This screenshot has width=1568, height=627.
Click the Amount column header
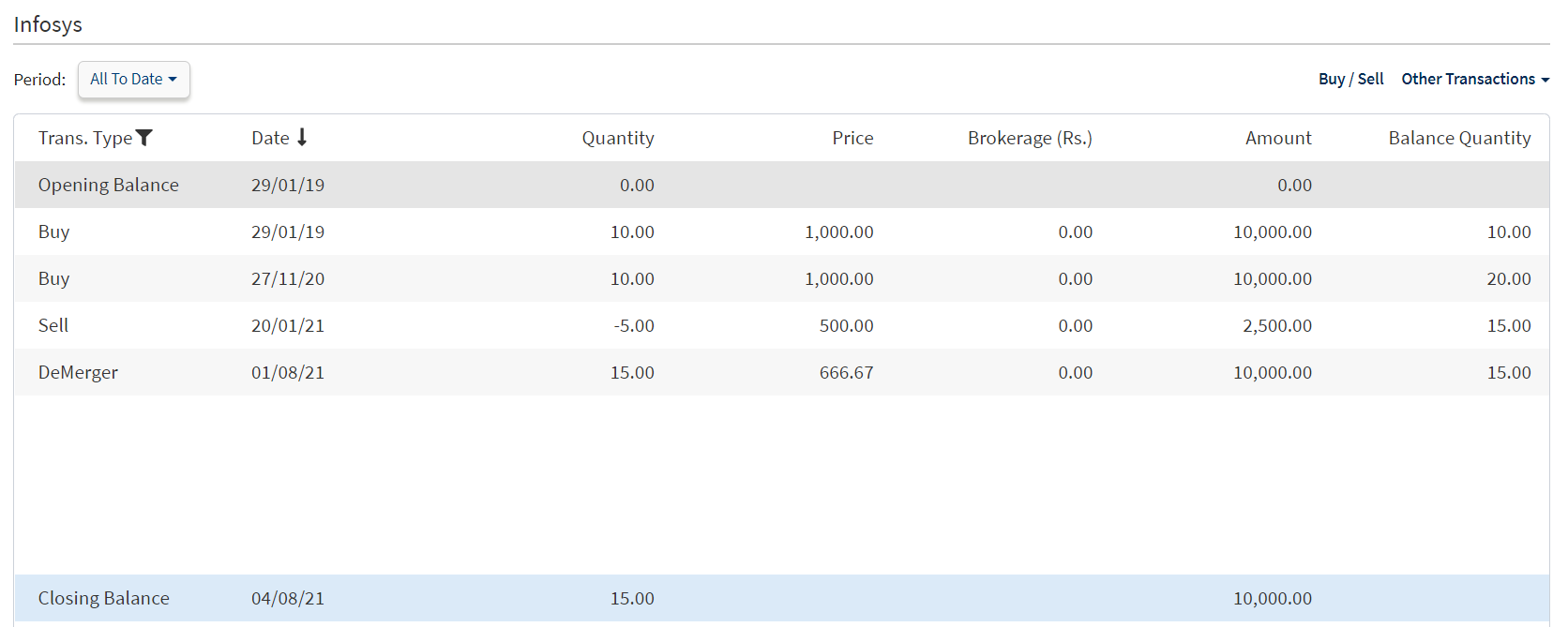pyautogui.click(x=1278, y=138)
